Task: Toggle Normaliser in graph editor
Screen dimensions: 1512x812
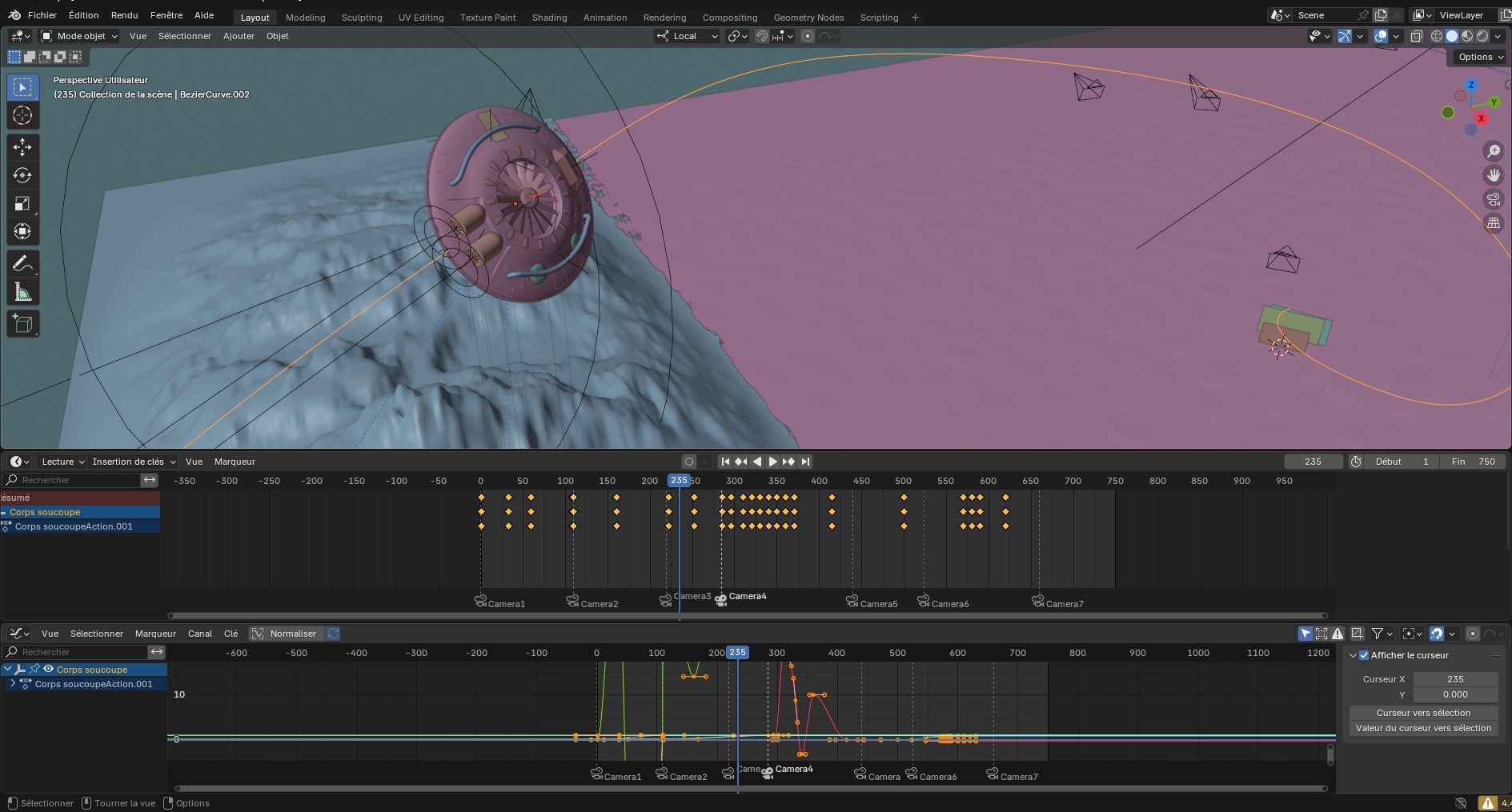Action: coord(285,634)
